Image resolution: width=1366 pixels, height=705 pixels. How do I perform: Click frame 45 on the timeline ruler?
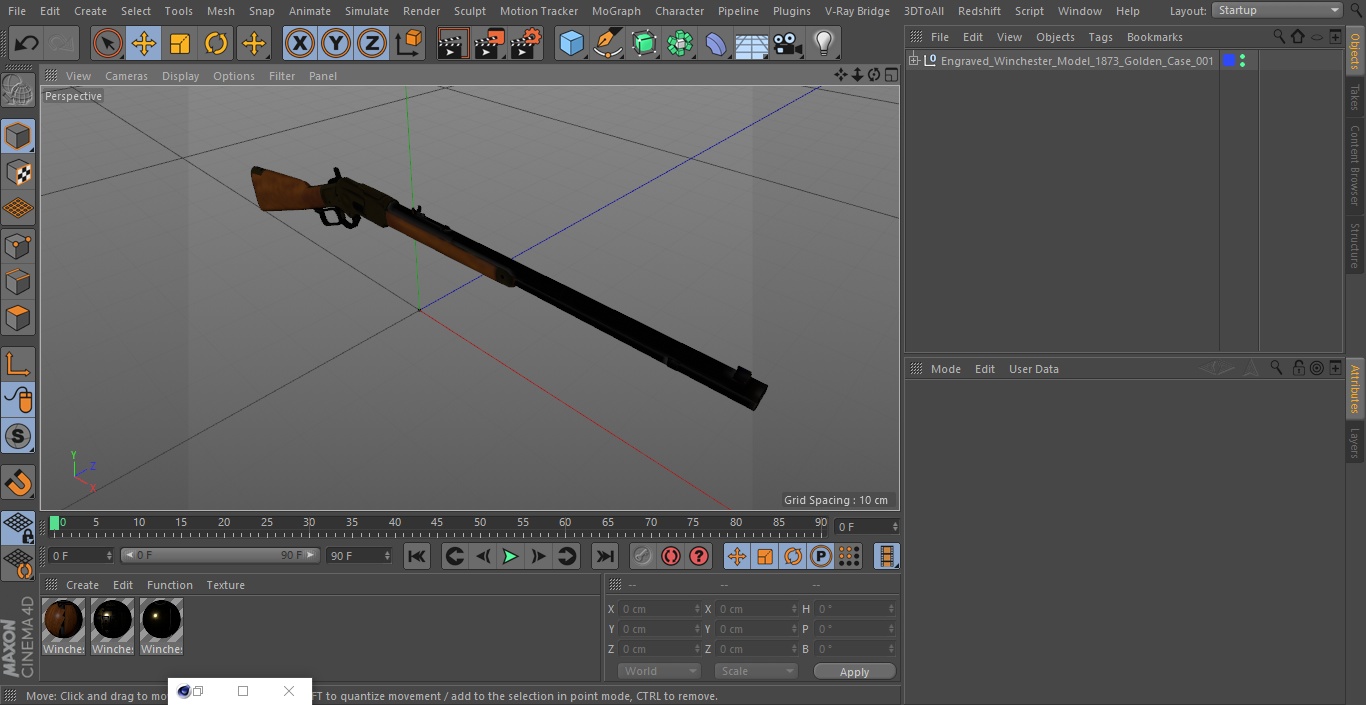tap(437, 524)
